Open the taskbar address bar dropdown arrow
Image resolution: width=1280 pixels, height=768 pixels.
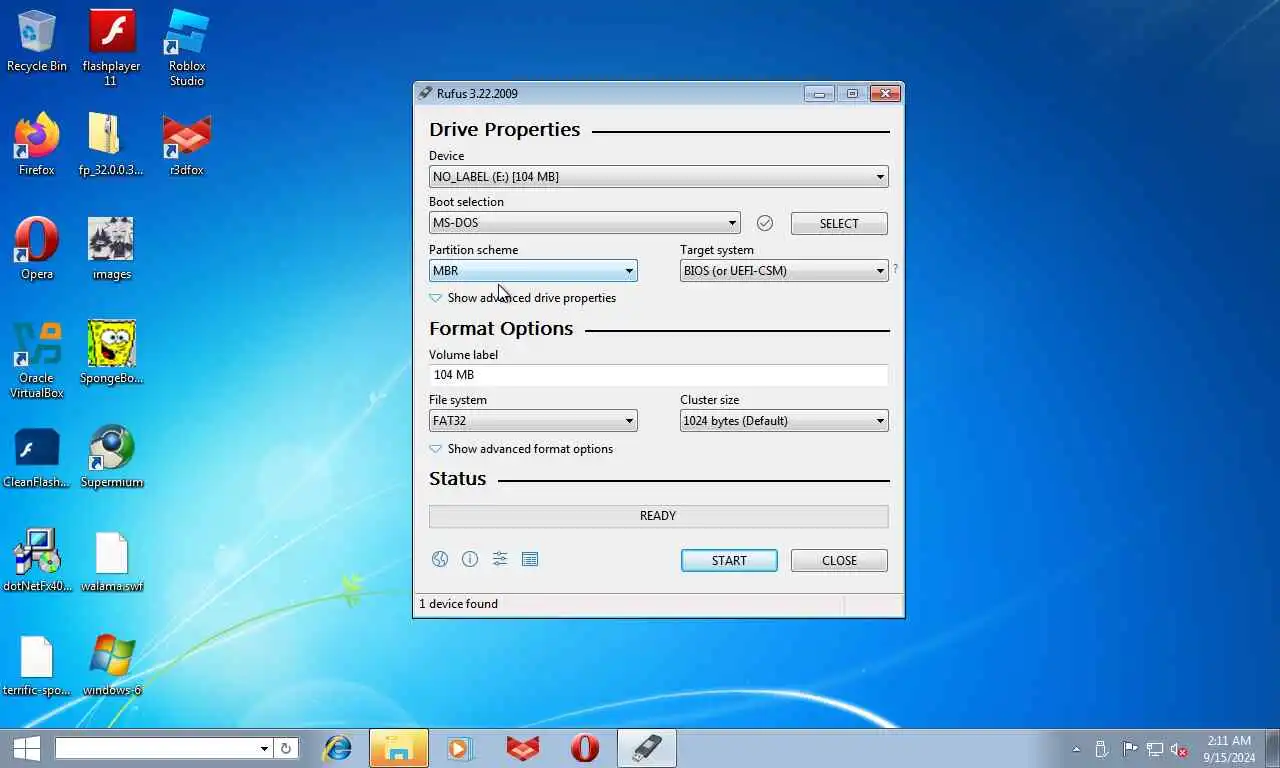tap(264, 748)
